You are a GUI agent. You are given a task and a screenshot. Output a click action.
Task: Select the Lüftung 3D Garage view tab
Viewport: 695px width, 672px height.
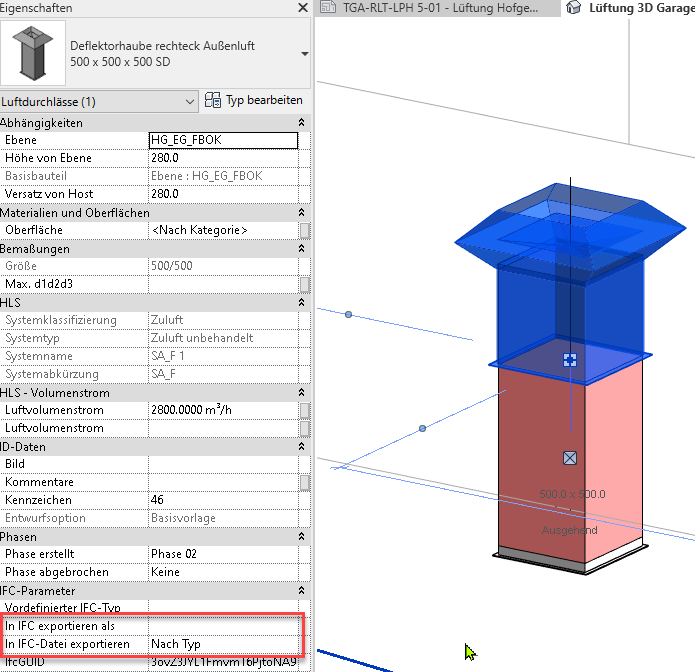click(x=630, y=8)
